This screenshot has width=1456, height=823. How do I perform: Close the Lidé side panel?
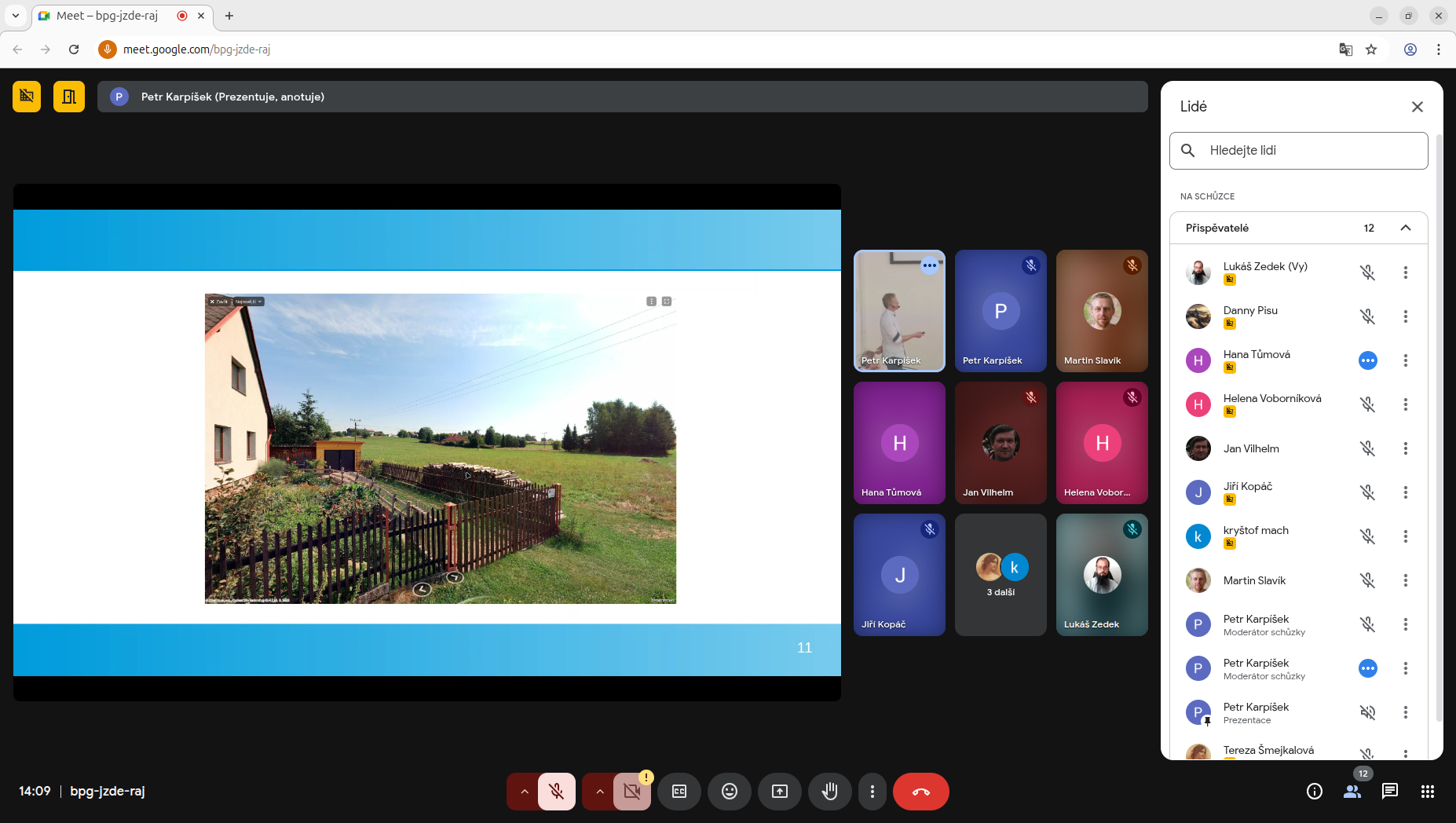[1417, 107]
